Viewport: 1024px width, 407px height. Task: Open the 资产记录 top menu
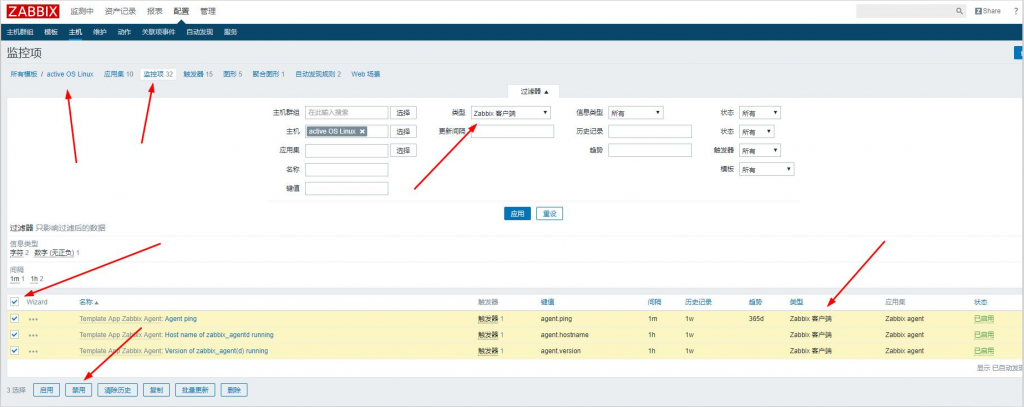pyautogui.click(x=120, y=11)
